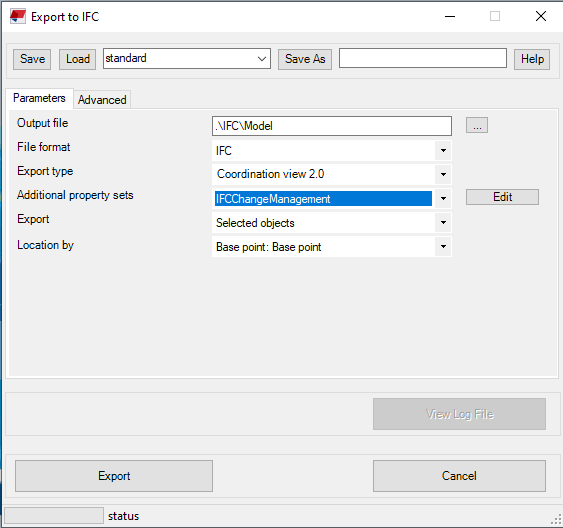Click the Export button
The width and height of the screenshot is (563, 528).
[x=114, y=476]
